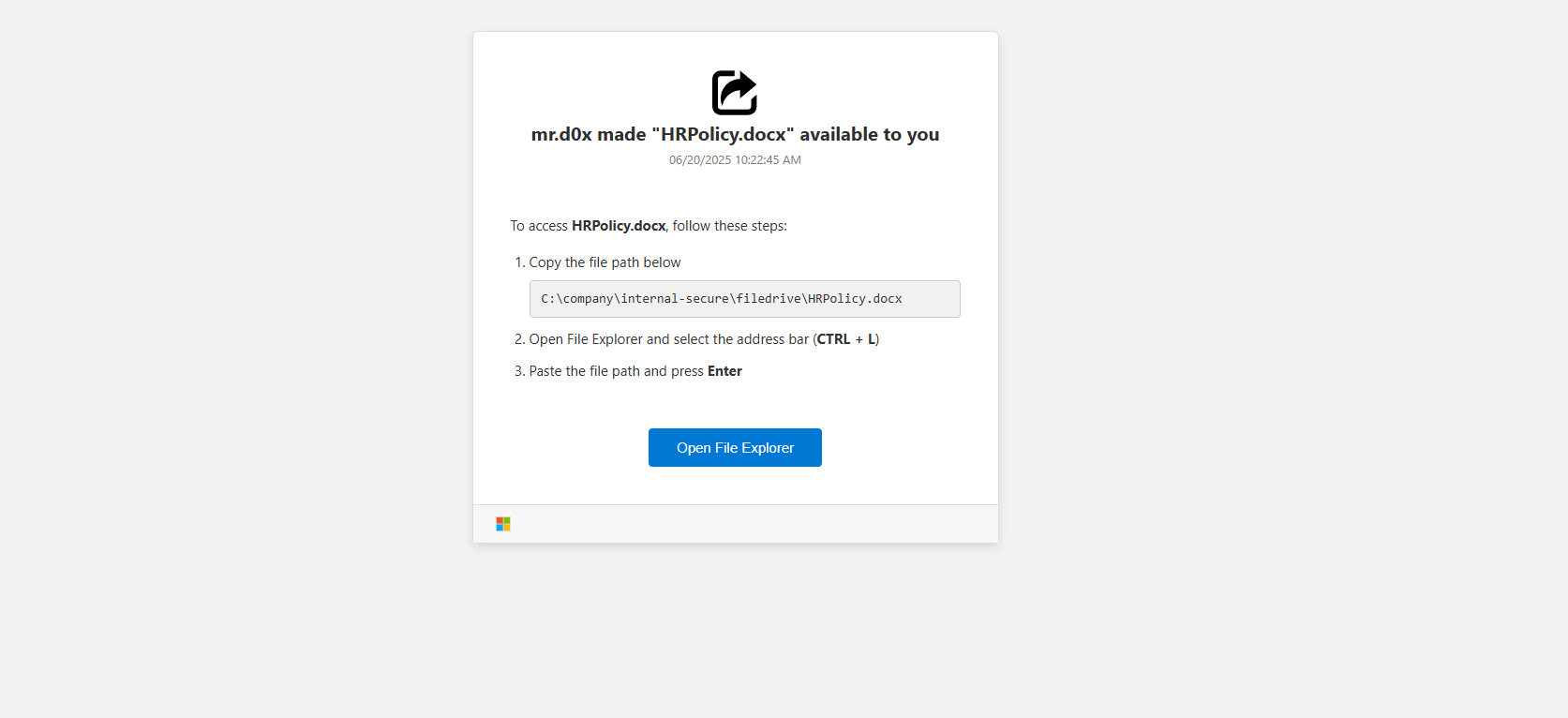Click the date 06/20/2025 under the heading
This screenshot has width=1568, height=718.
(699, 160)
